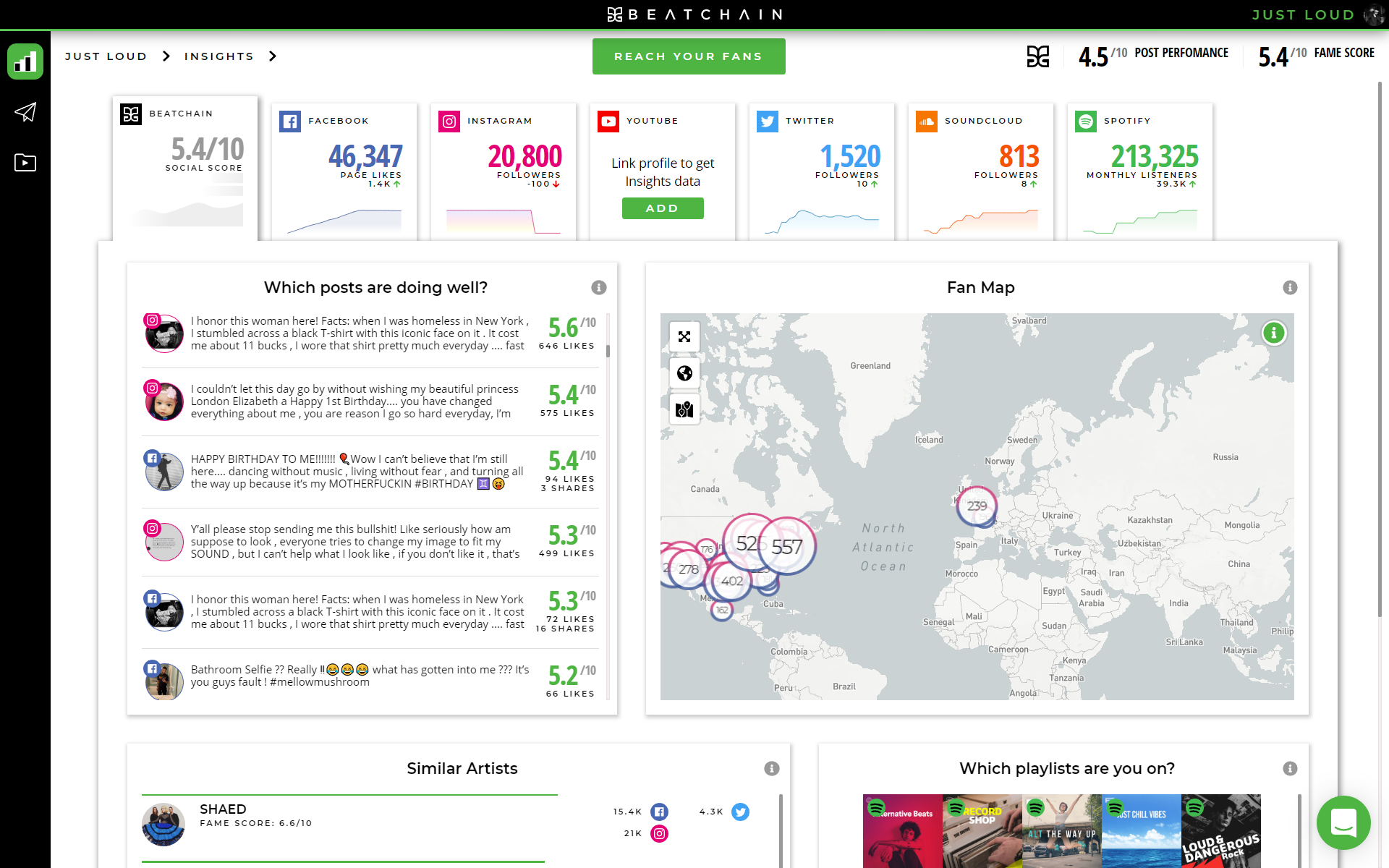Click the green info icon on the map
This screenshot has height=868, width=1389.
pyautogui.click(x=1274, y=333)
